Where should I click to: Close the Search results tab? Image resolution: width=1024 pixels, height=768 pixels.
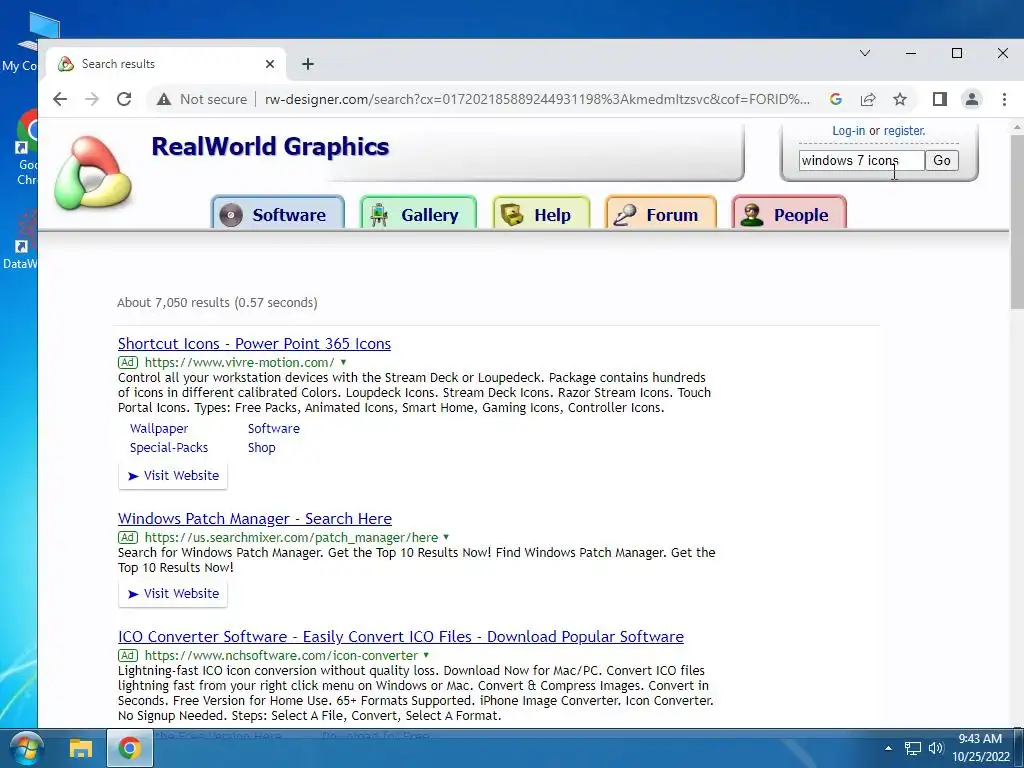point(270,64)
